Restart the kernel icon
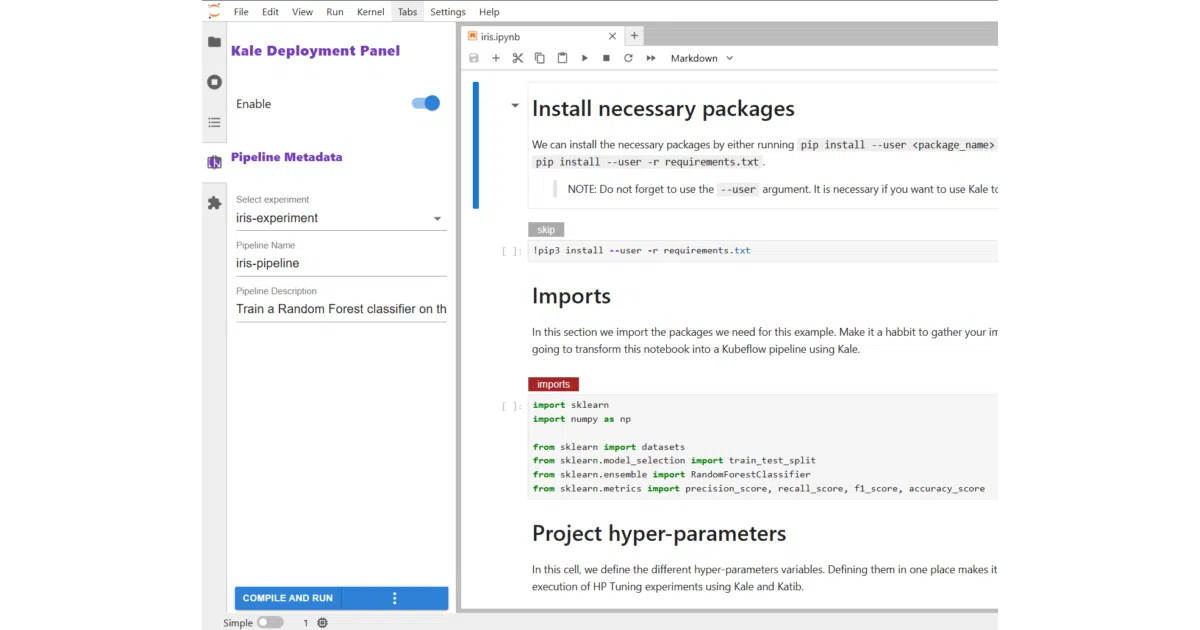 628,58
